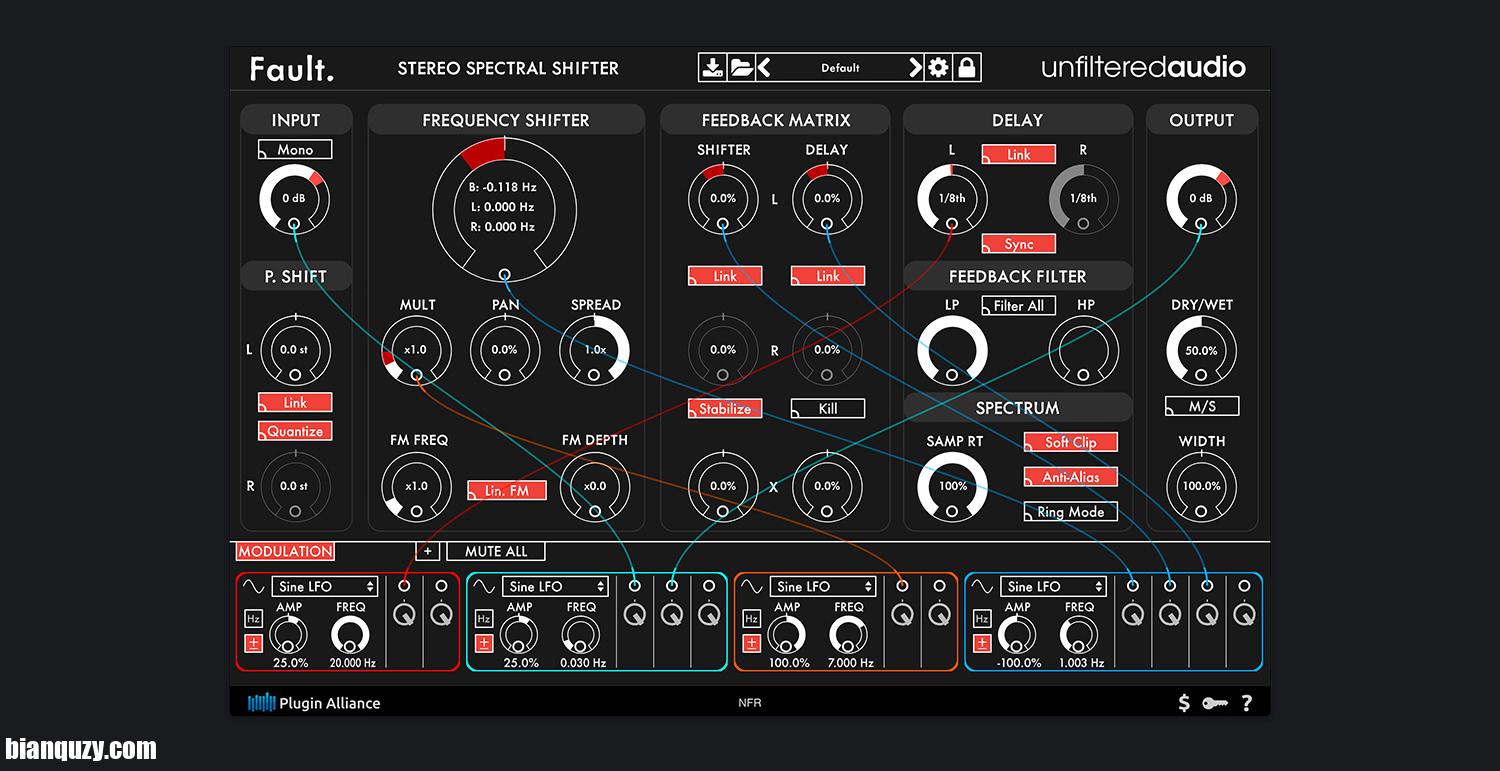Toggle the Quantize pitch shift button
This screenshot has width=1500, height=771.
point(295,431)
